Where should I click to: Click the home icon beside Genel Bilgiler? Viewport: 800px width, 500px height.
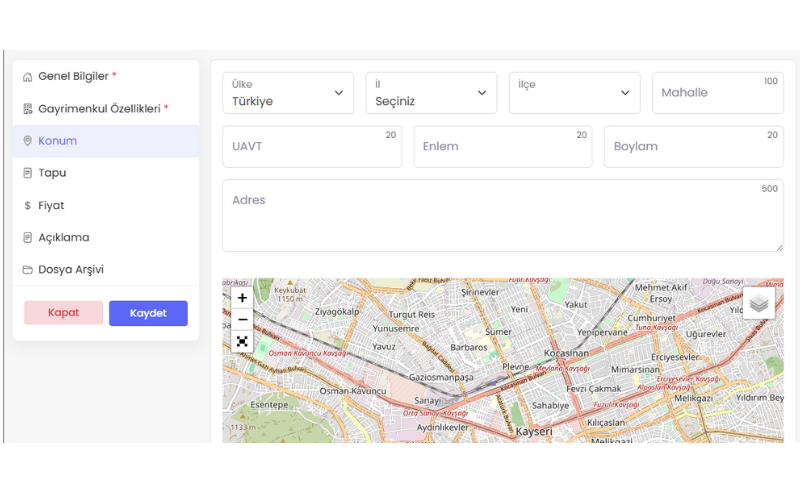tap(28, 77)
